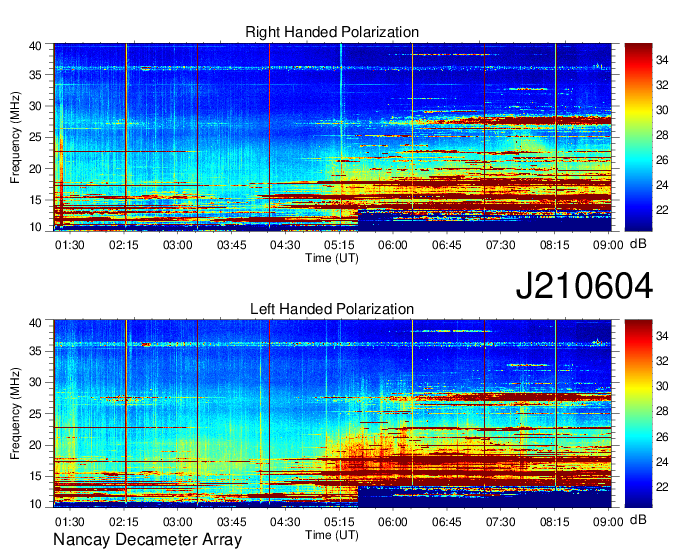Click the 'Right Handed Polarization' plot title
Image resolution: width=680 pixels, height=552 pixels.
coord(332,32)
